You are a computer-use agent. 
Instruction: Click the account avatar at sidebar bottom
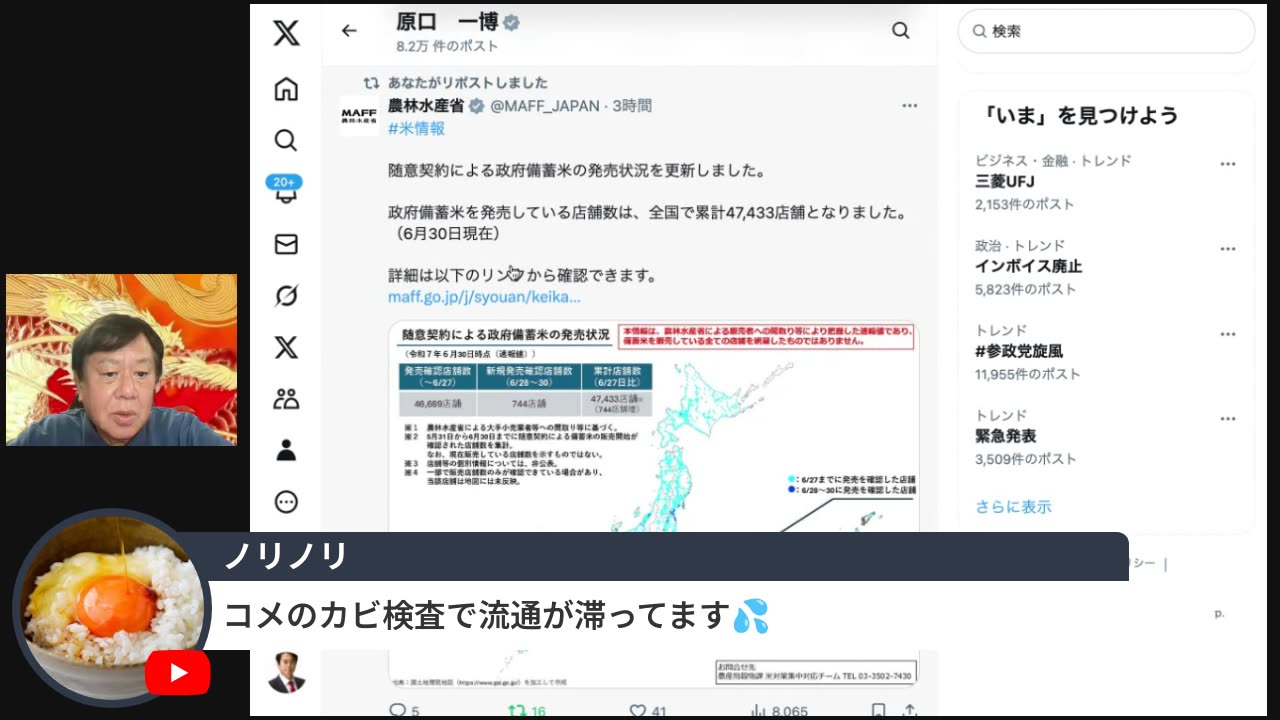[x=286, y=672]
